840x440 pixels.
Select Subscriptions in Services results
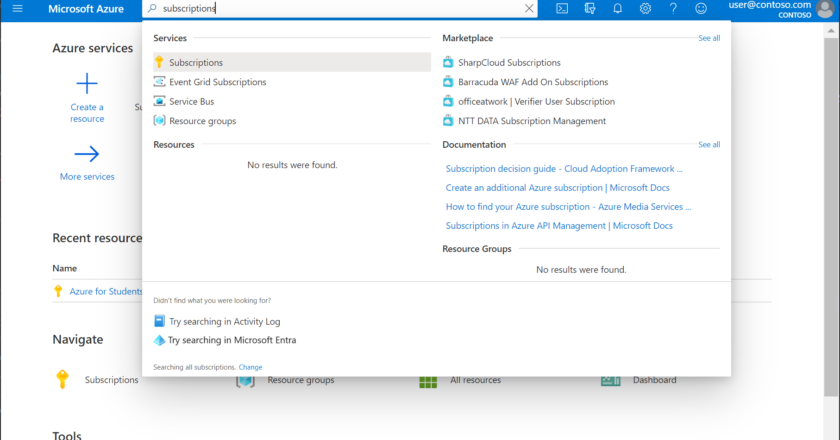[292, 62]
